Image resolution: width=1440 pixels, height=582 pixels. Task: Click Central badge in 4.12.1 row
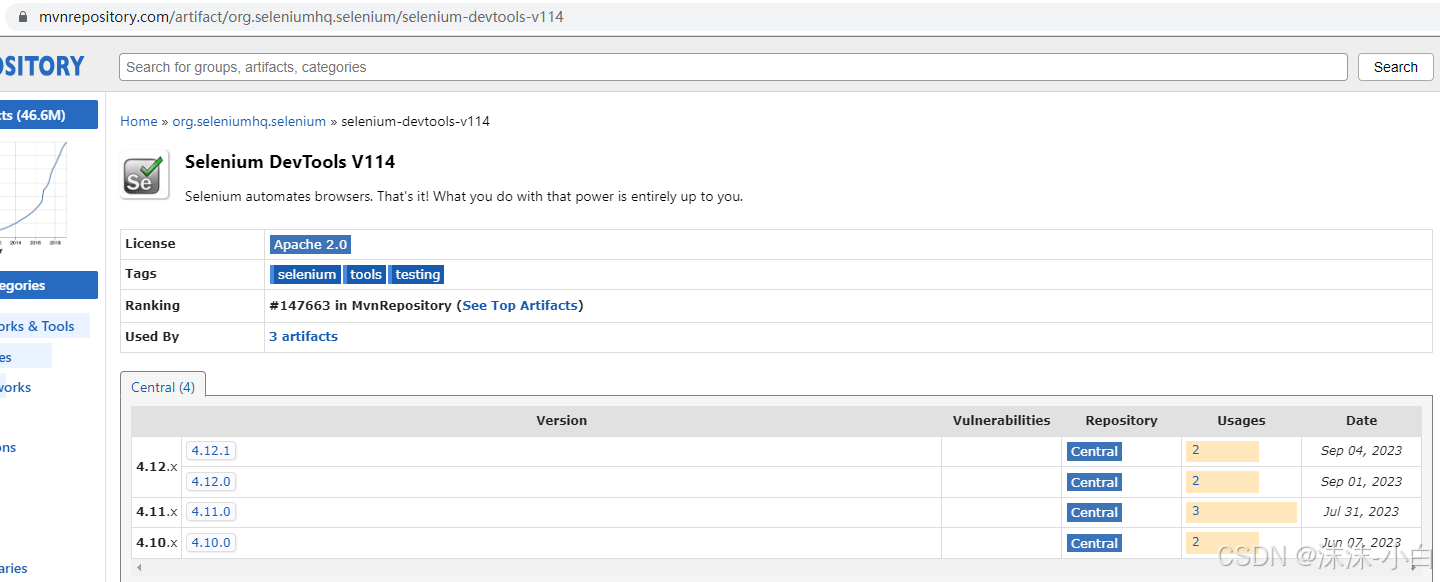click(1094, 451)
